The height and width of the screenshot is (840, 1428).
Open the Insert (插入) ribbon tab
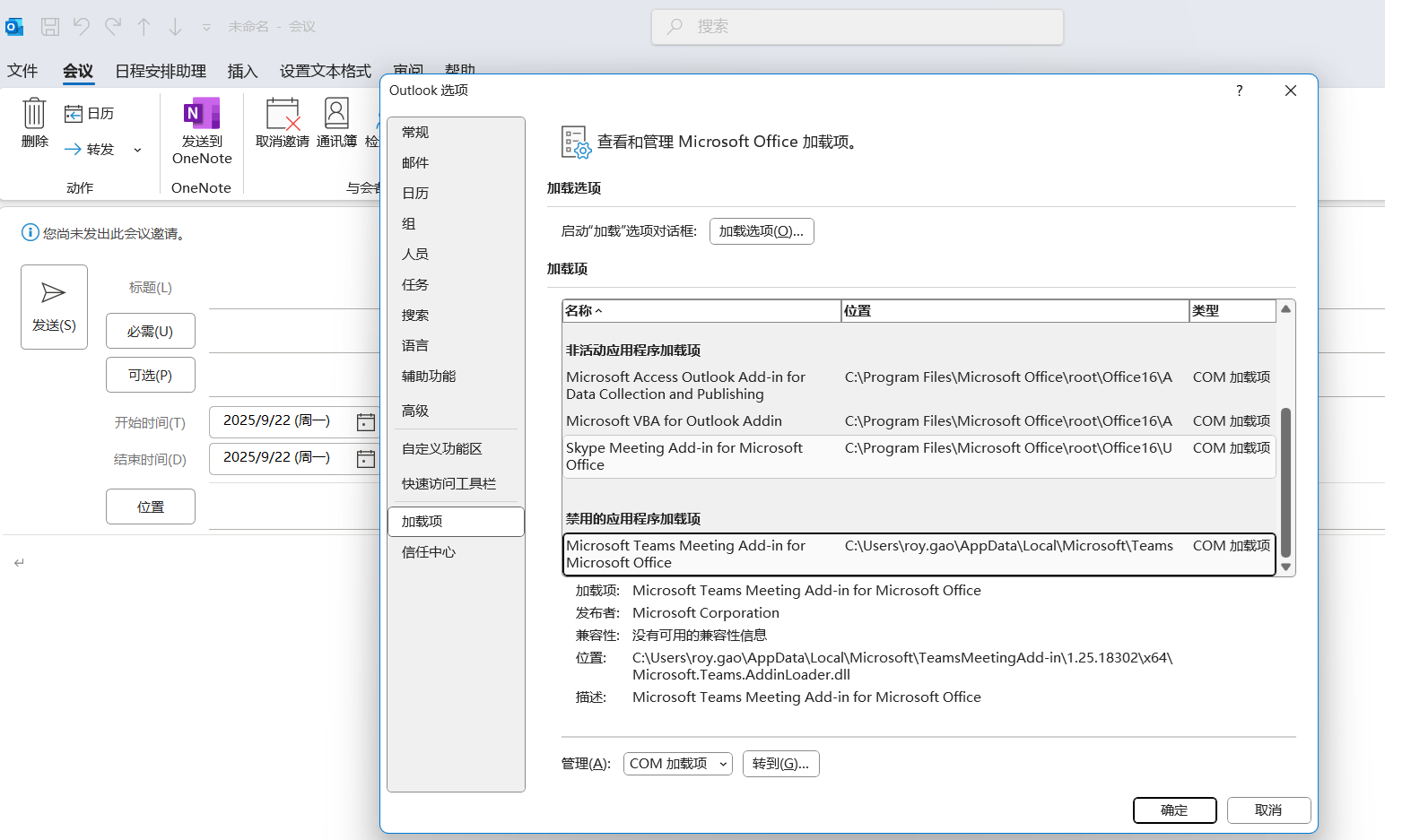[242, 71]
